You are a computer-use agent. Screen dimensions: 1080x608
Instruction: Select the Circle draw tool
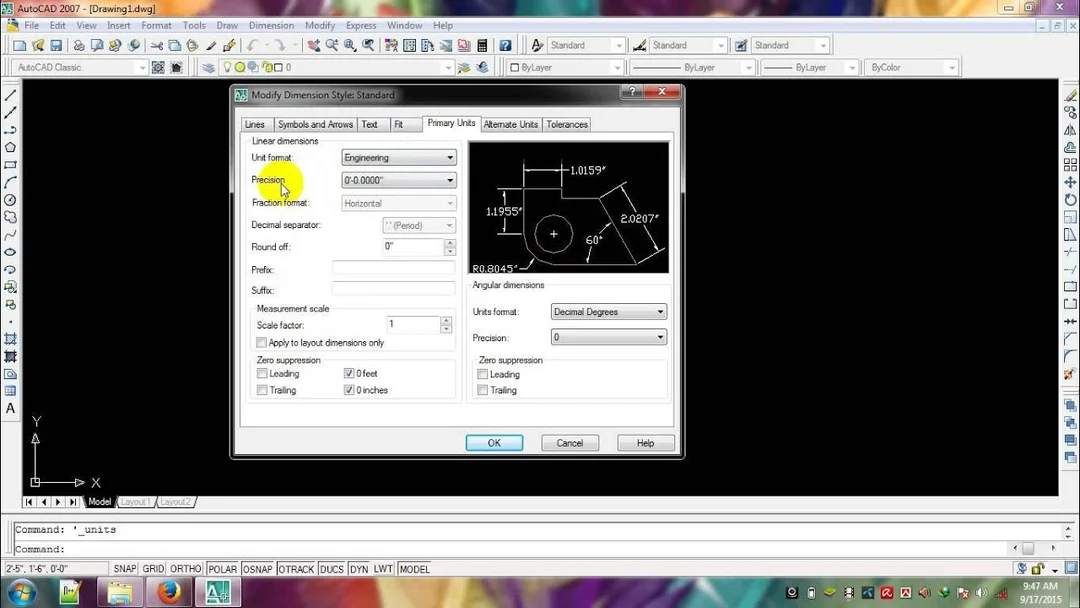10,200
